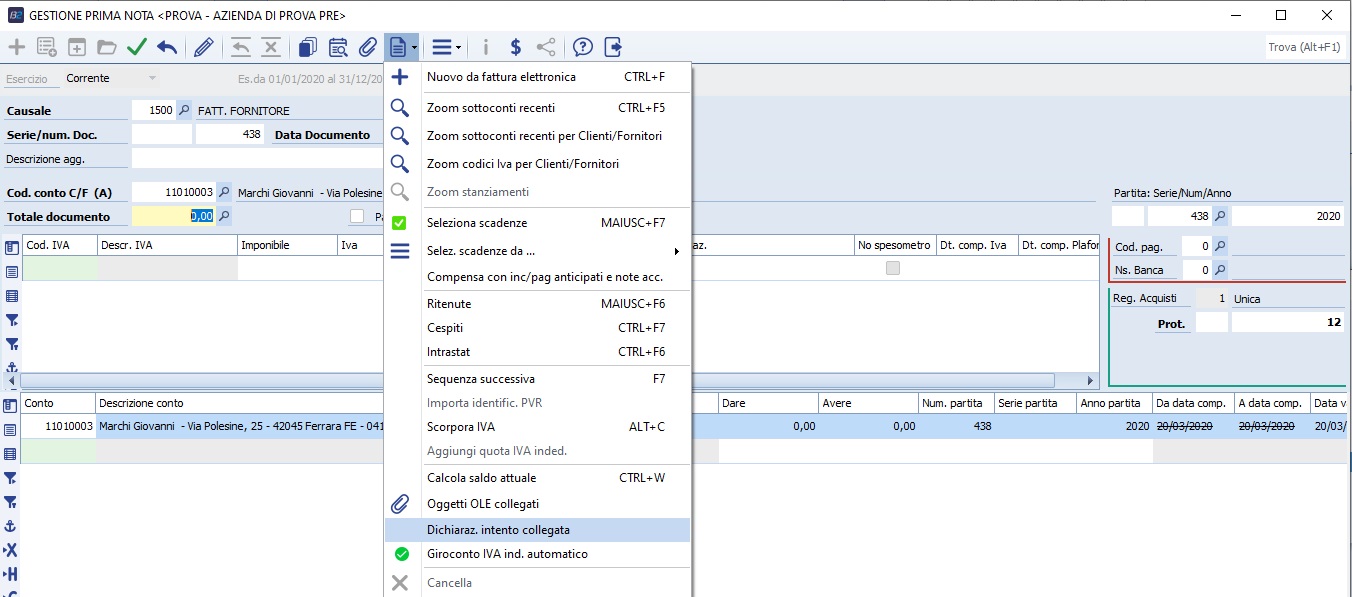Click the help question mark toolbar icon

[583, 47]
